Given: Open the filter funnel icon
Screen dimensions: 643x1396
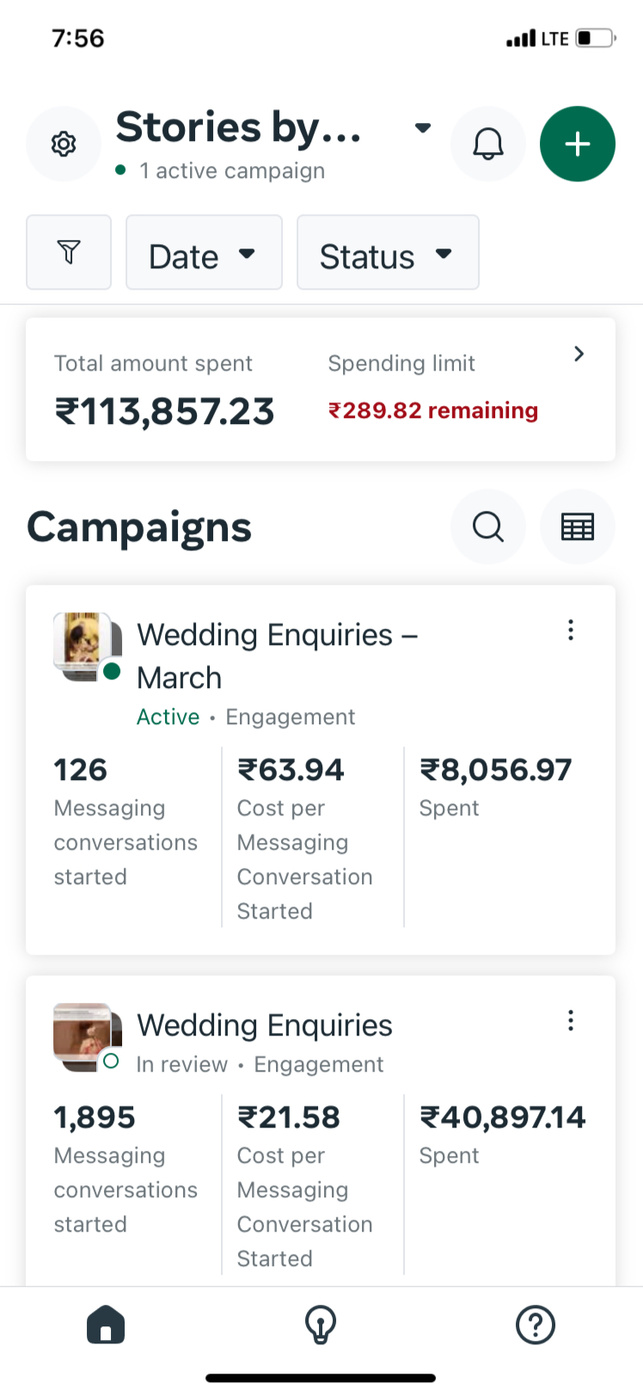Looking at the screenshot, I should point(68,253).
